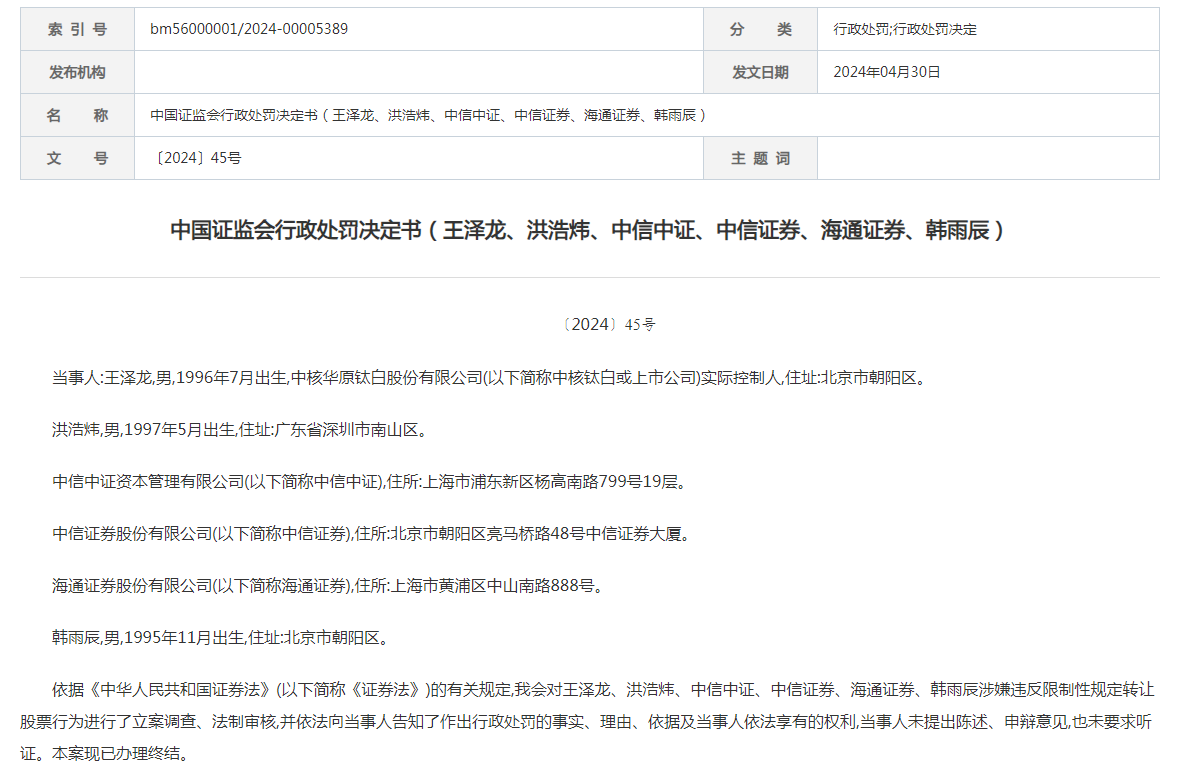Click the line 韩雨辰,男,1995年11月出生
The width and height of the screenshot is (1181, 783).
[x=221, y=638]
